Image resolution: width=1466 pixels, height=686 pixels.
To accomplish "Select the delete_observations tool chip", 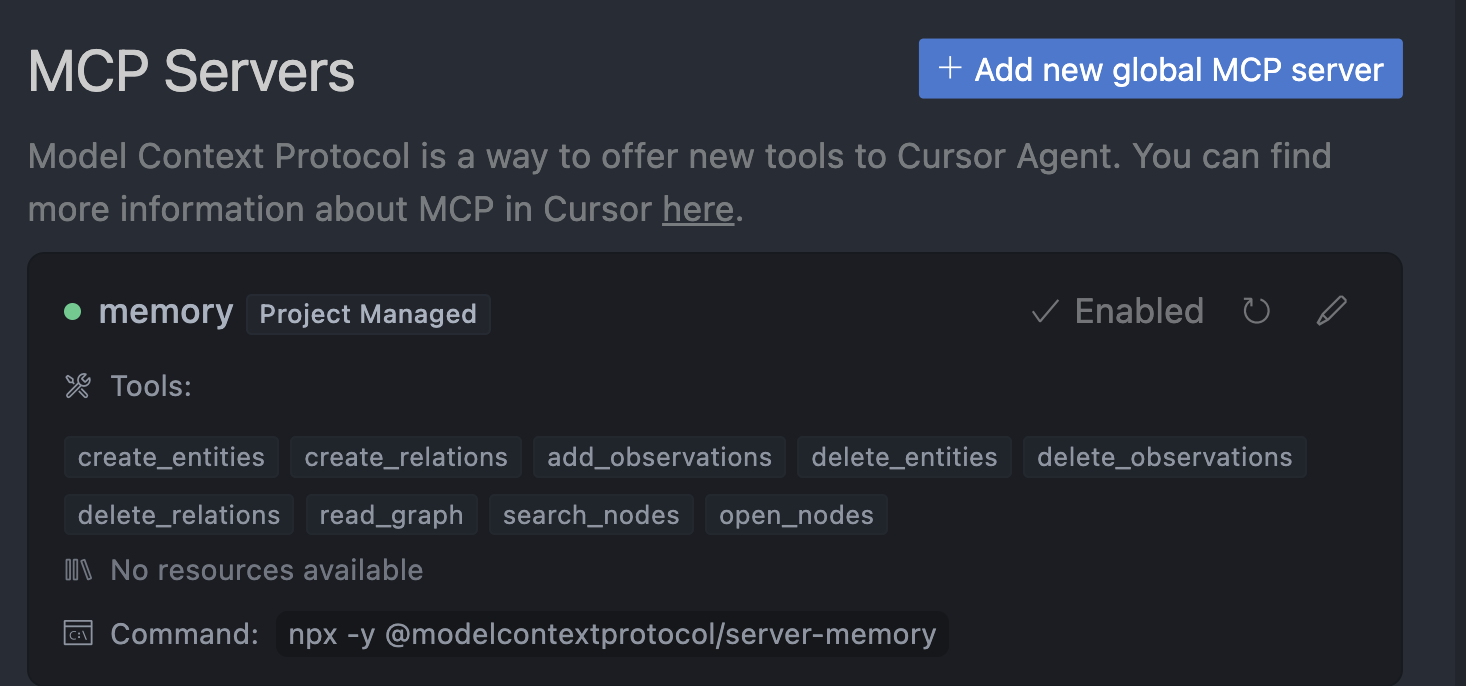I will click(x=1164, y=457).
